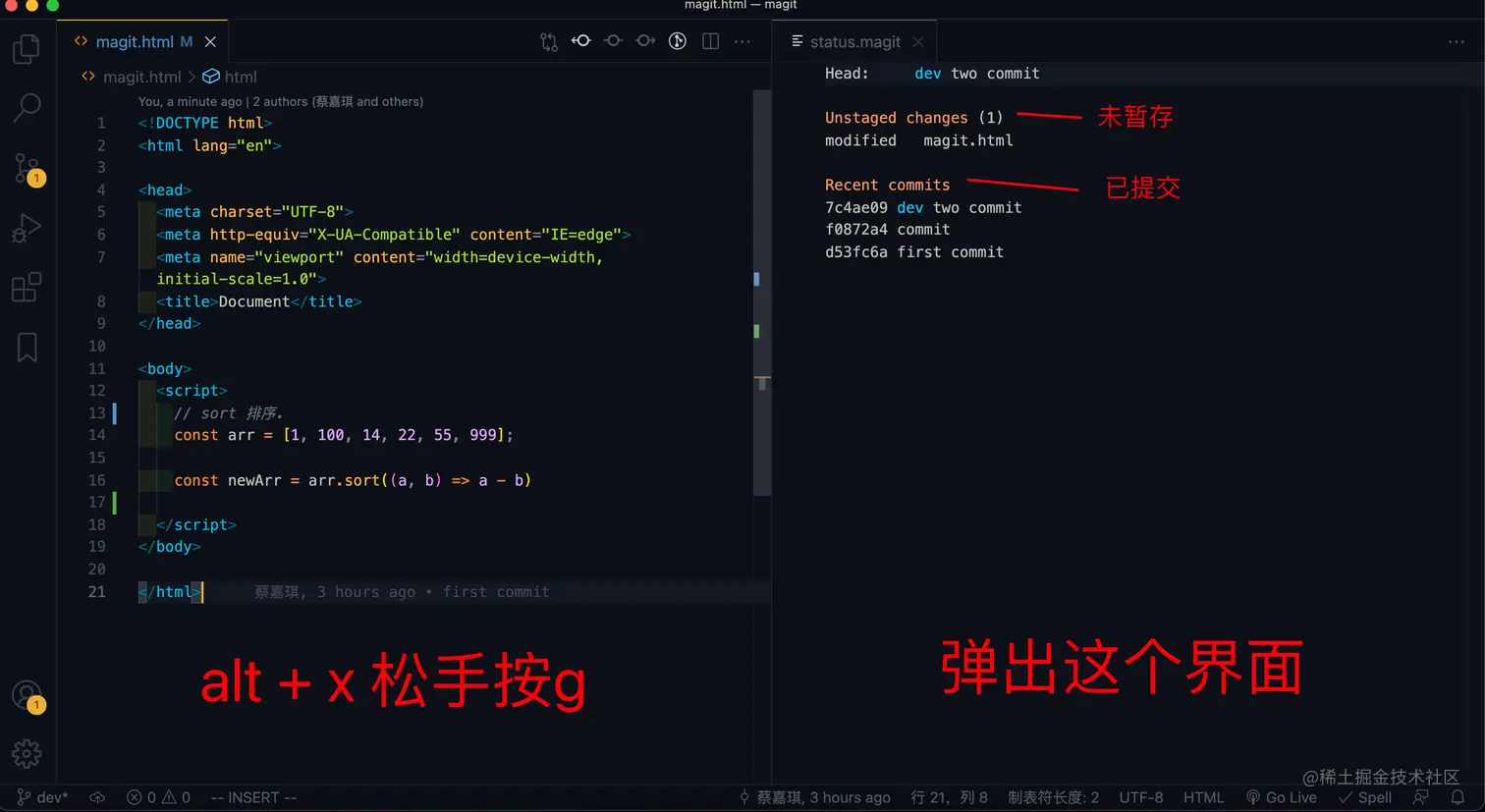Collapse the Unstaged changes section
This screenshot has width=1485, height=812.
click(913, 118)
